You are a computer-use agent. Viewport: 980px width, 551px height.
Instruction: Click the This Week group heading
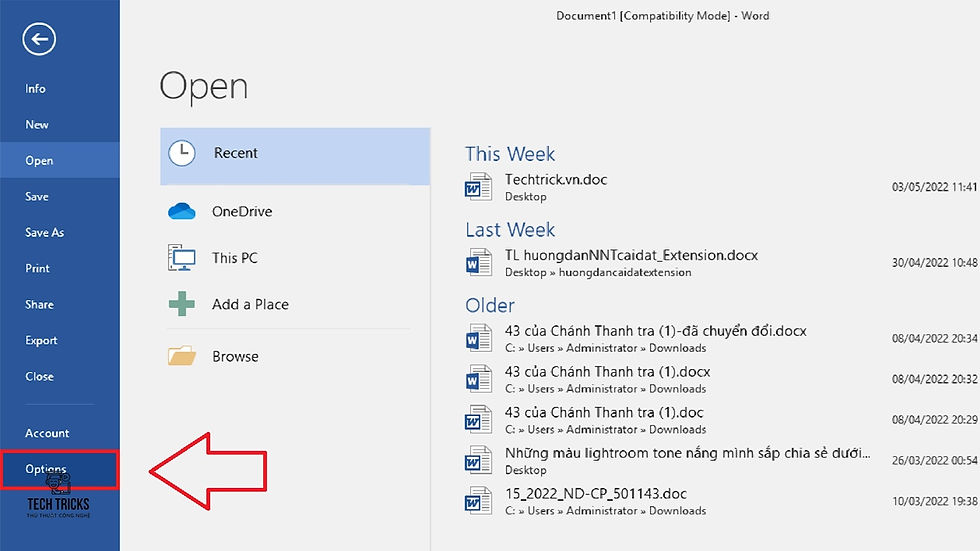(x=510, y=154)
